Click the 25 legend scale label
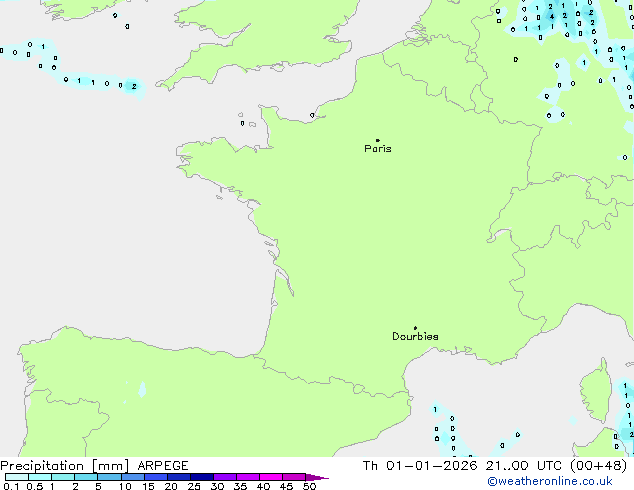 pyautogui.click(x=194, y=486)
